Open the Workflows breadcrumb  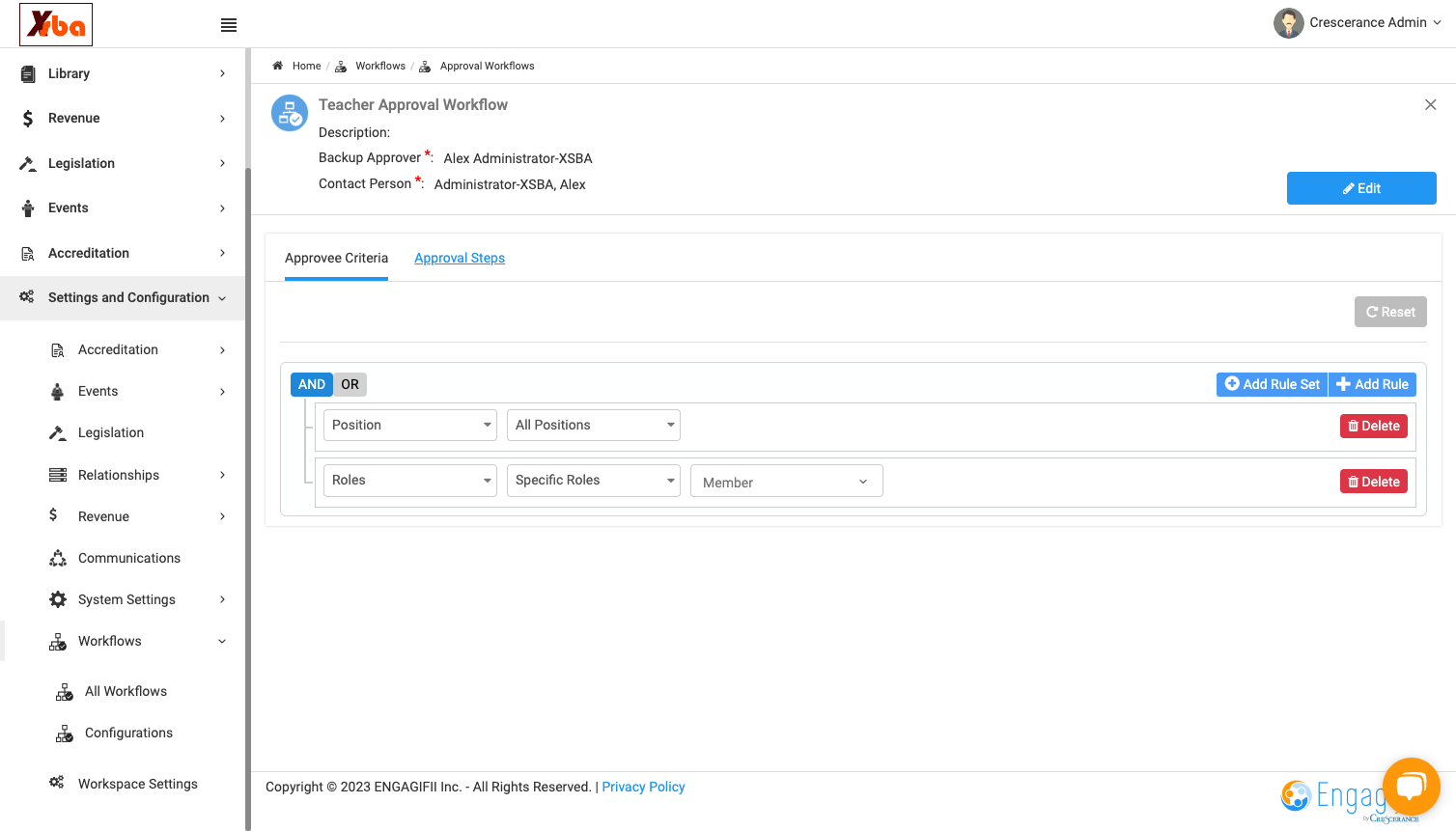[380, 66]
